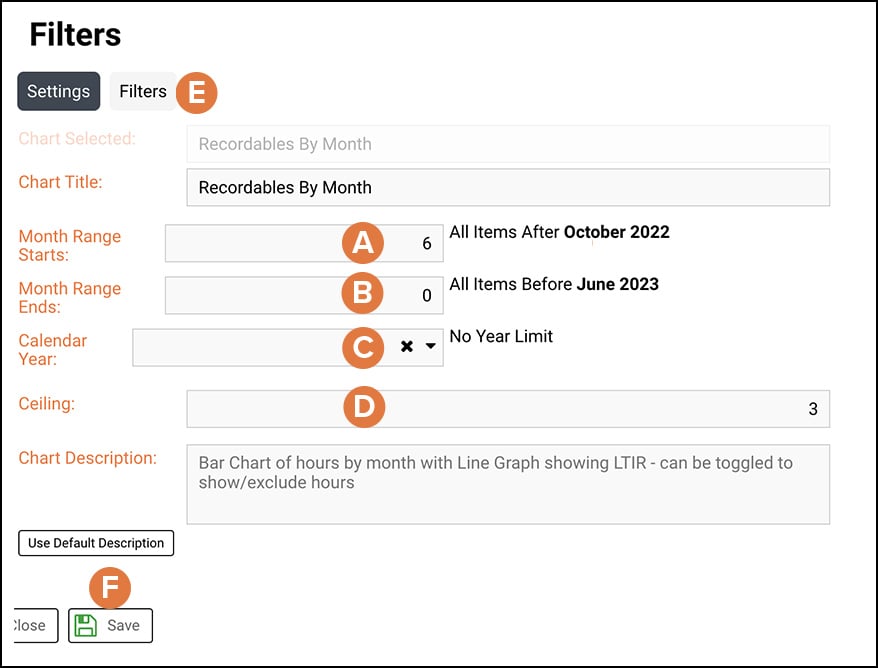The width and height of the screenshot is (878, 668).
Task: Select the Settings tab
Action: coord(58,91)
